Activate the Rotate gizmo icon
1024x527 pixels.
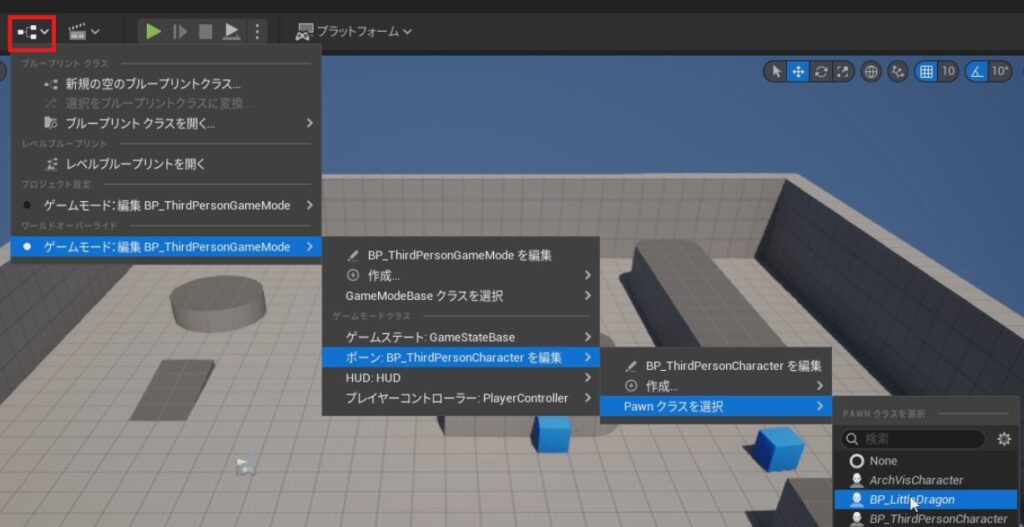click(x=821, y=72)
